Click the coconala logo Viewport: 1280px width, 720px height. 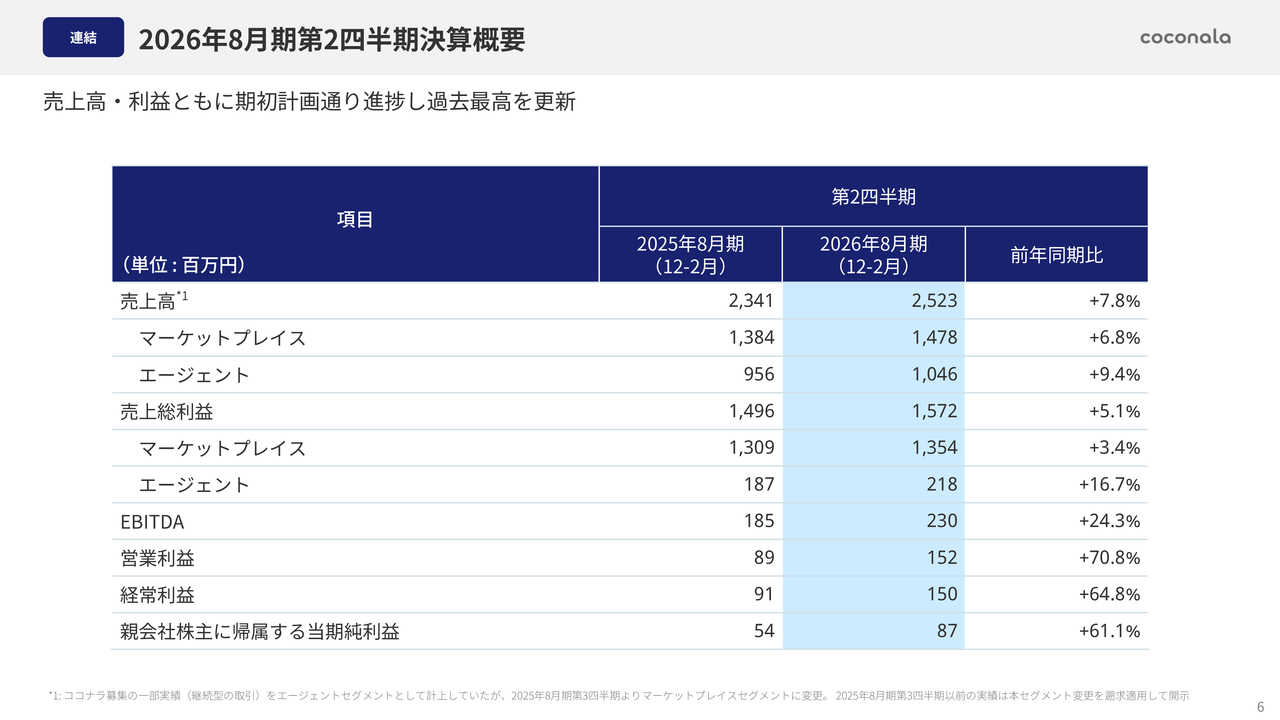[x=1185, y=37]
